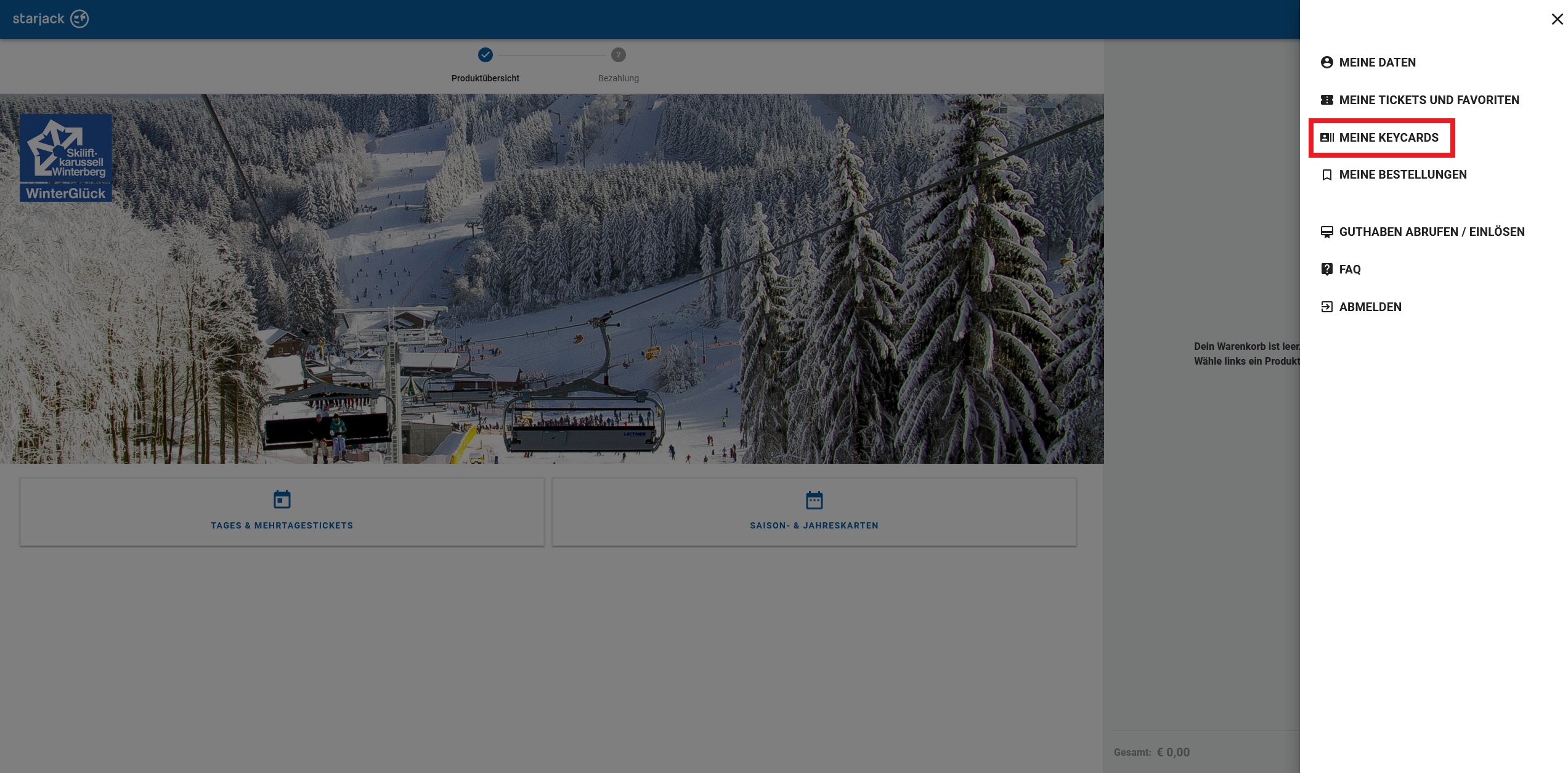1568x773 pixels.
Task: Open Meine Tickets und Favoriten
Action: coord(1429,100)
